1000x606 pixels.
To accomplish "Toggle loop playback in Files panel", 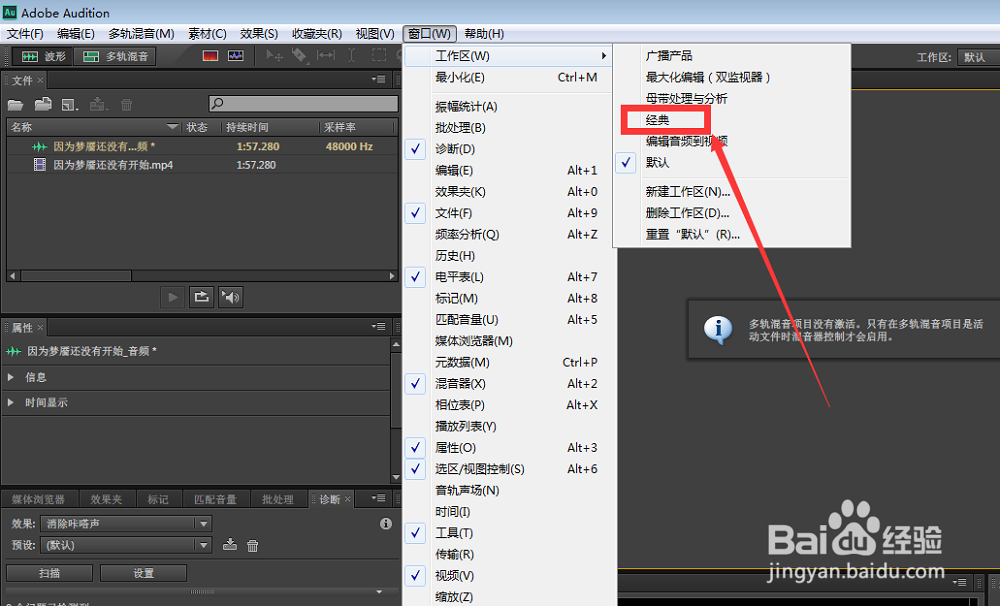I will coord(202,297).
